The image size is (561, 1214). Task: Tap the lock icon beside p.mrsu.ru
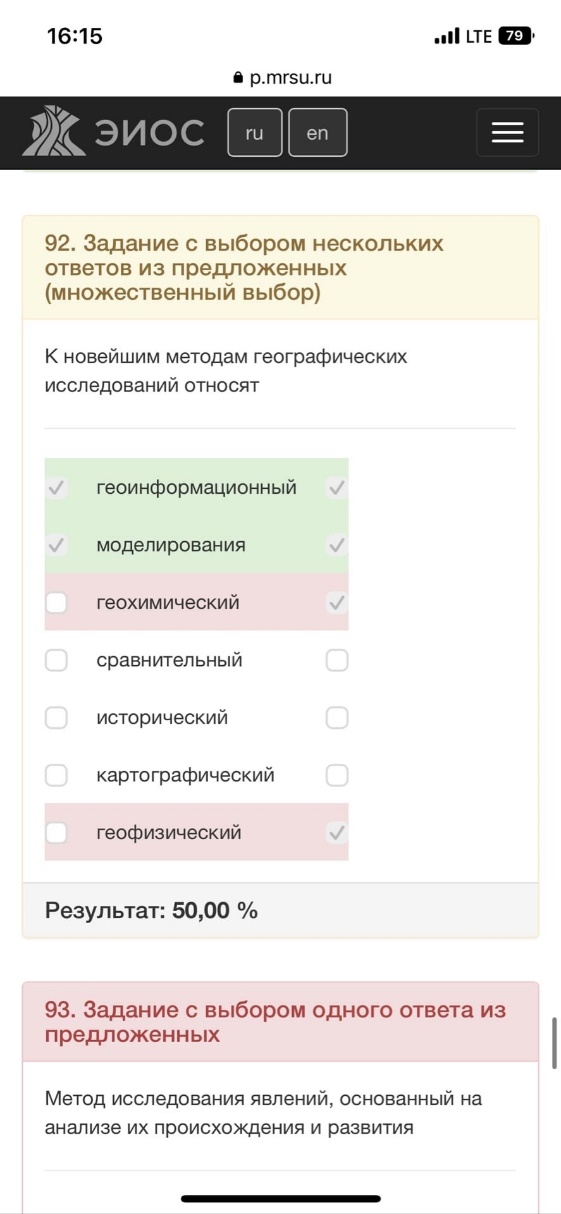pyautogui.click(x=237, y=78)
